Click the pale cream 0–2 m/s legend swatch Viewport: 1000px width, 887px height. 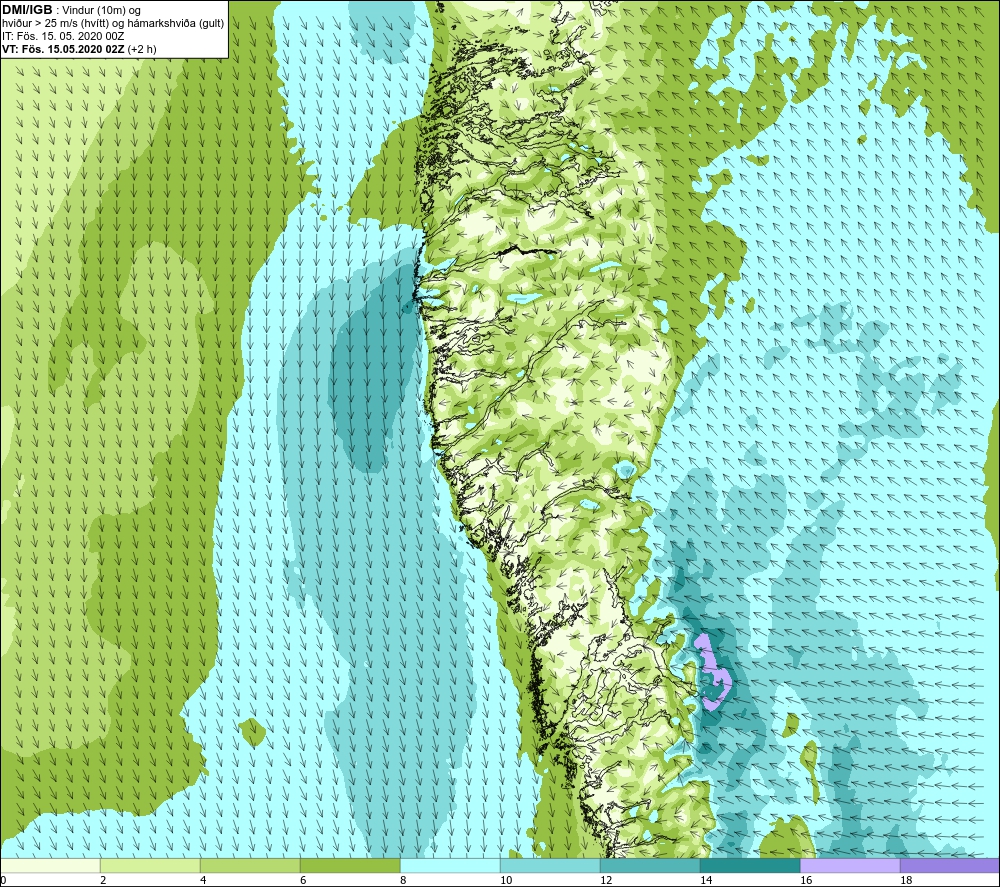point(50,865)
